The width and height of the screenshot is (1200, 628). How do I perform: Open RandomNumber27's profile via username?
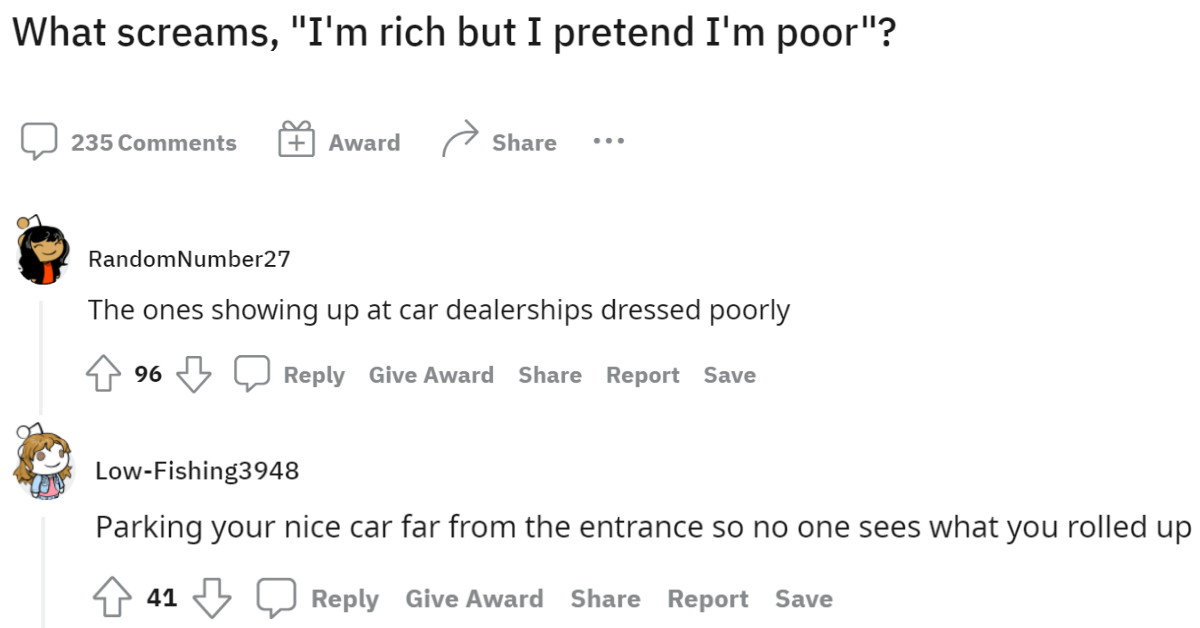pyautogui.click(x=191, y=257)
